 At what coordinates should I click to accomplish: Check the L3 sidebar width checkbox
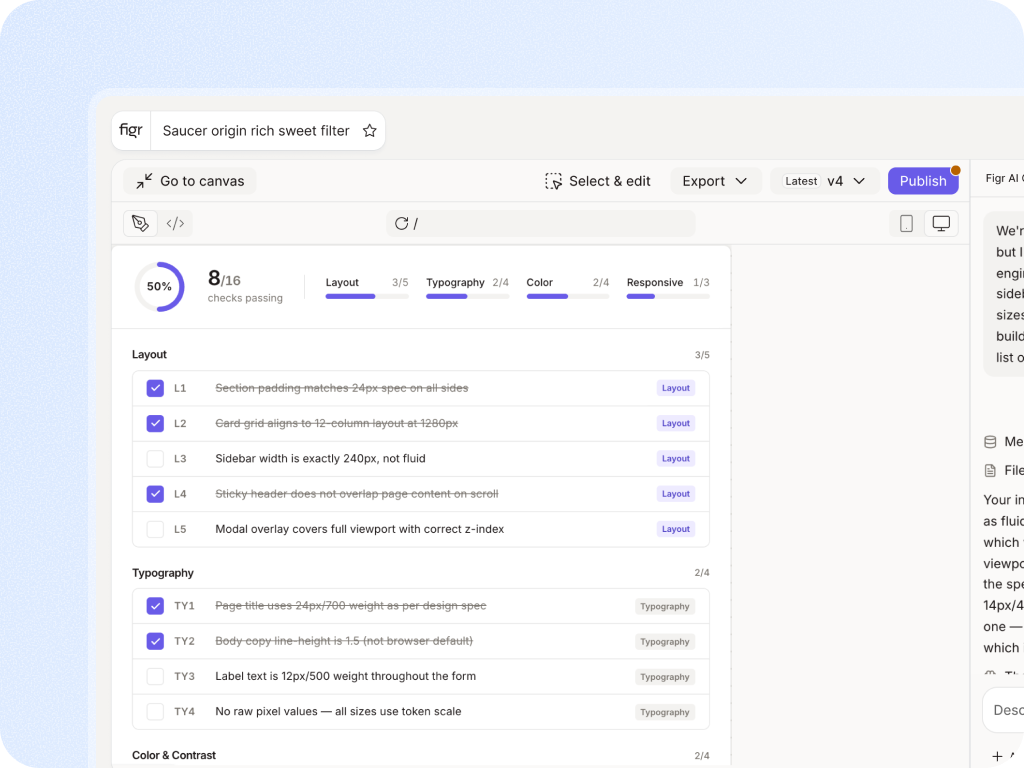155,458
